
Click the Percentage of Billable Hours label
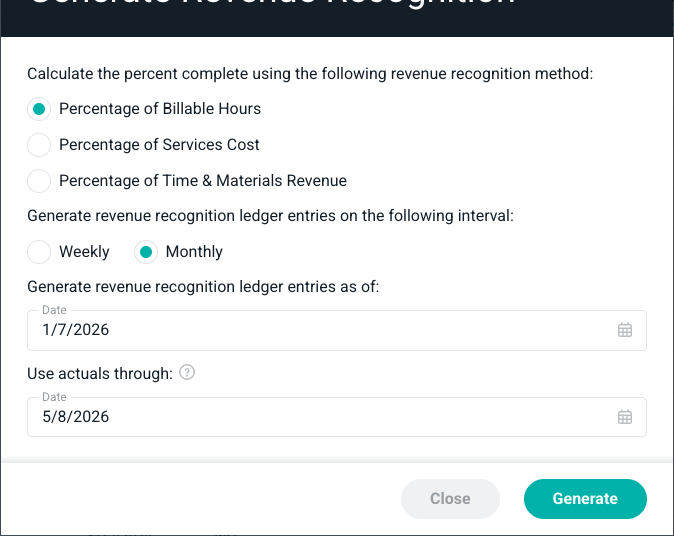(x=160, y=109)
